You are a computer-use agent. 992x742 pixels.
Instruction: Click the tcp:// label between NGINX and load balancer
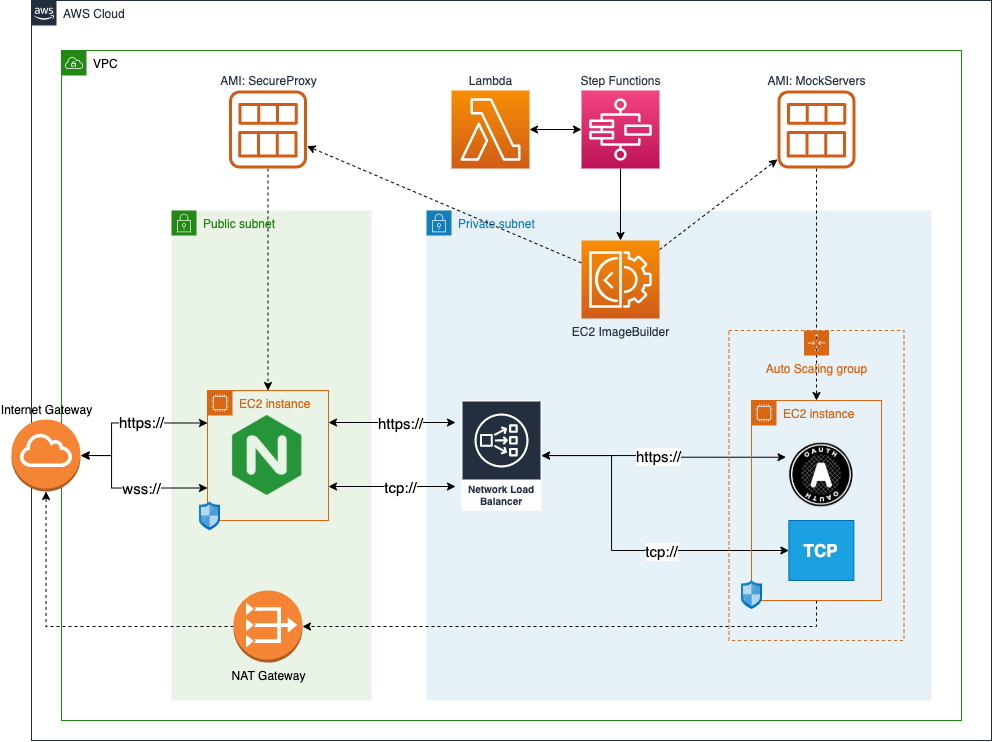pos(400,488)
